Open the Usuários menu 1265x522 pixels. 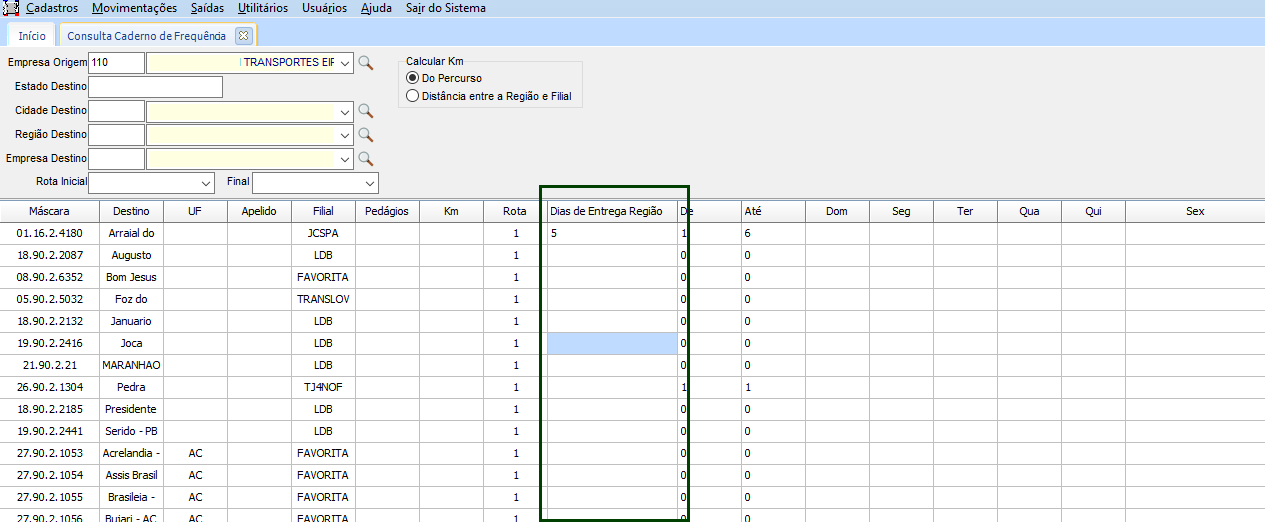(x=324, y=8)
